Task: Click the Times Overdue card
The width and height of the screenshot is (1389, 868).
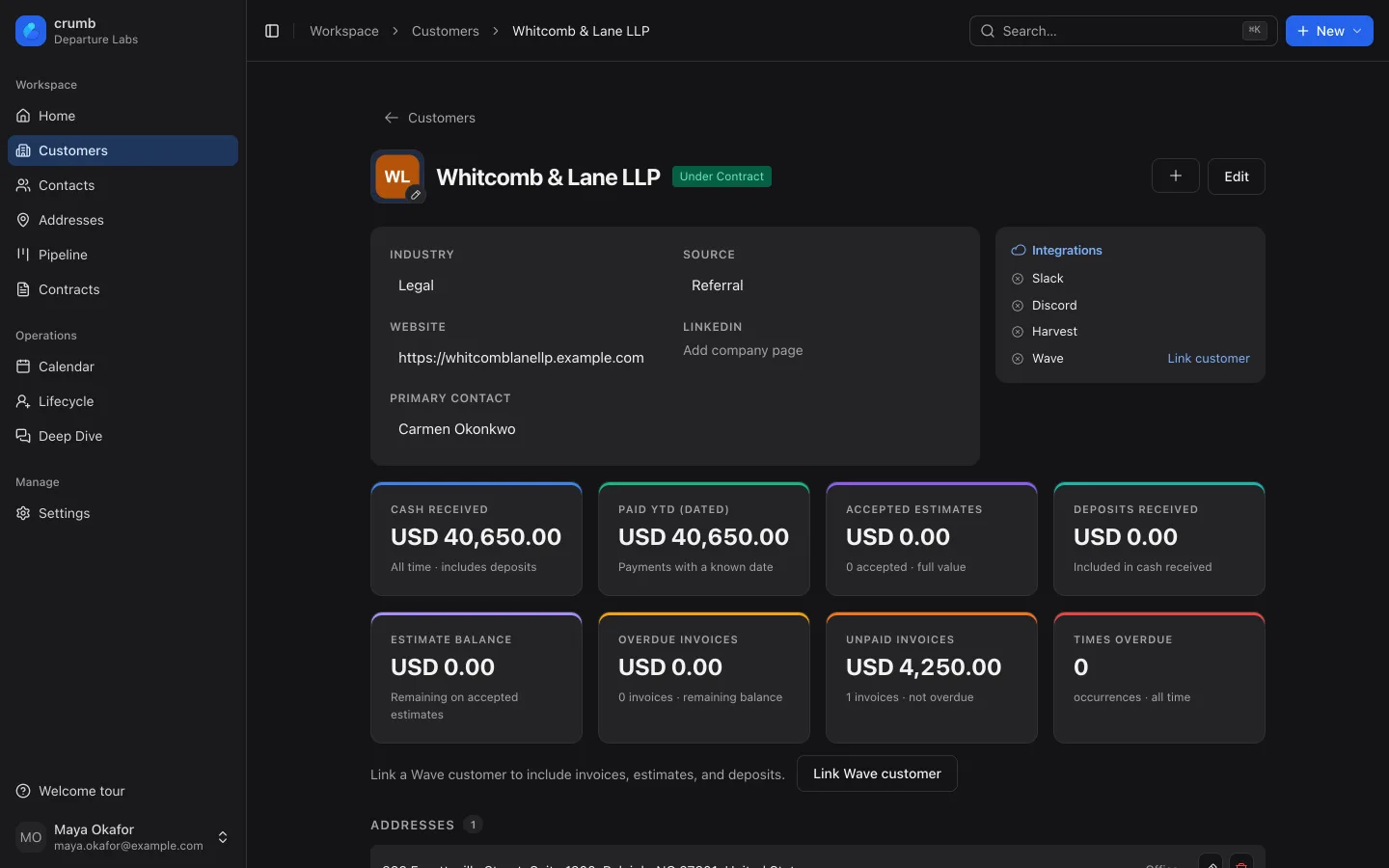Action: 1159,678
